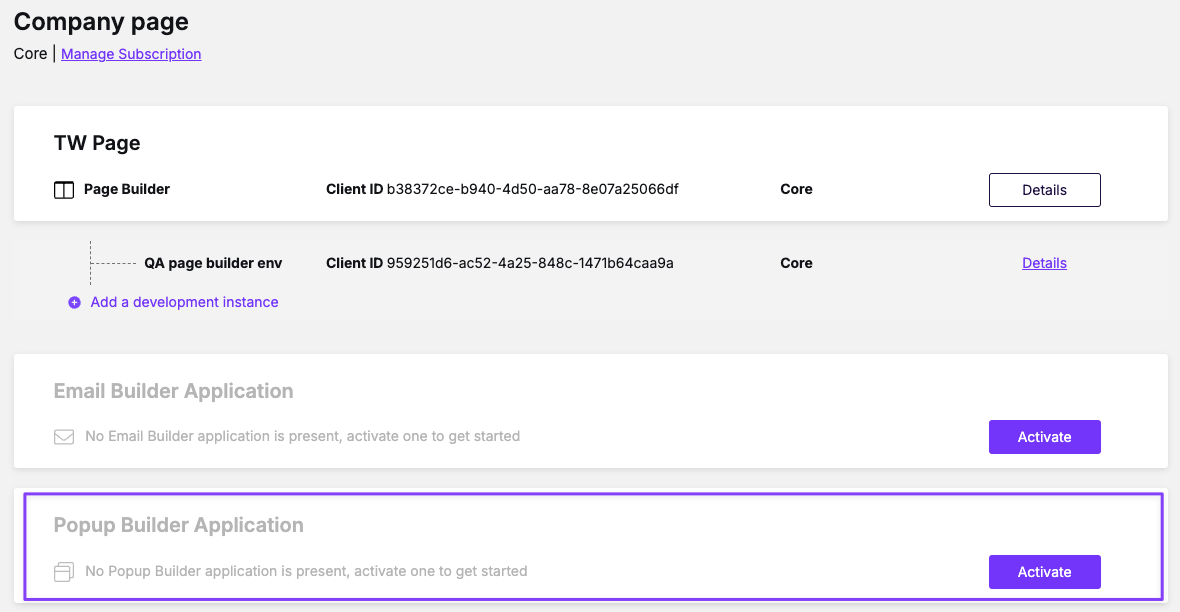This screenshot has width=1180, height=612.
Task: Click the Company page title
Action: pos(101,21)
